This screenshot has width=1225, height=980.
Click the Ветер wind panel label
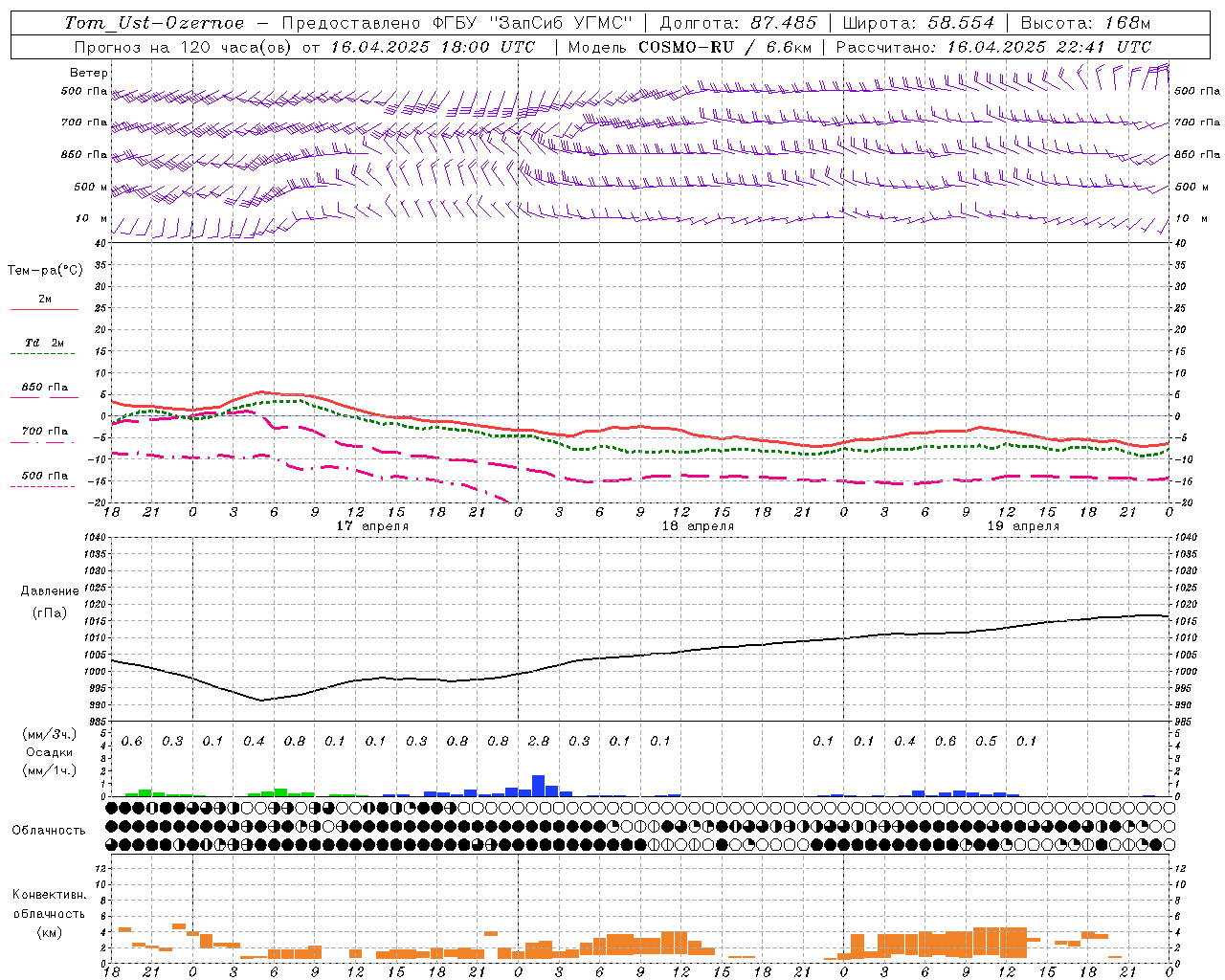[x=89, y=73]
